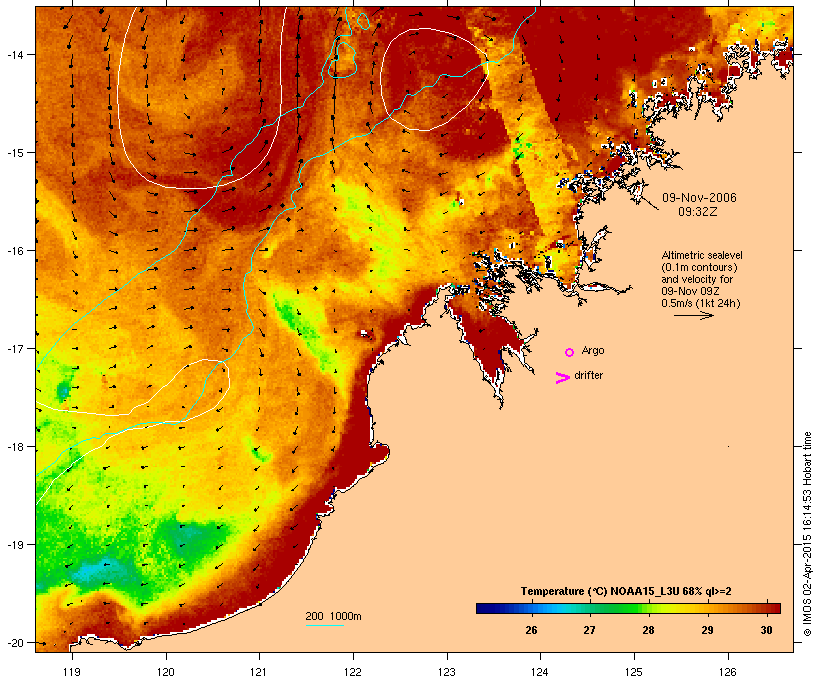Click the longitude axis label 122
820x680 pixels.
[x=353, y=672]
